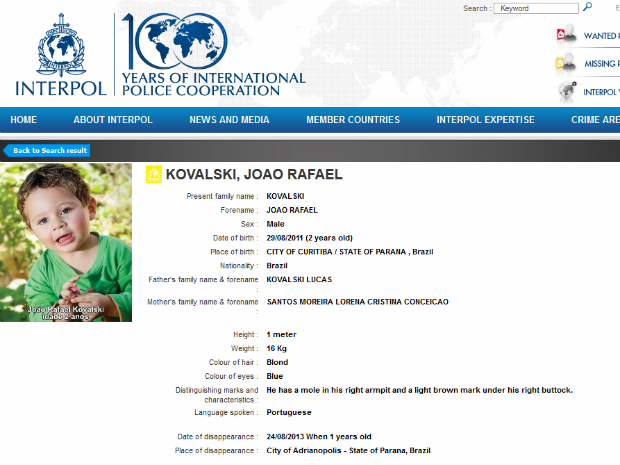Viewport: 620px width, 465px height.
Task: Open the INTERPOL EXPERTISE menu
Action: 485,120
